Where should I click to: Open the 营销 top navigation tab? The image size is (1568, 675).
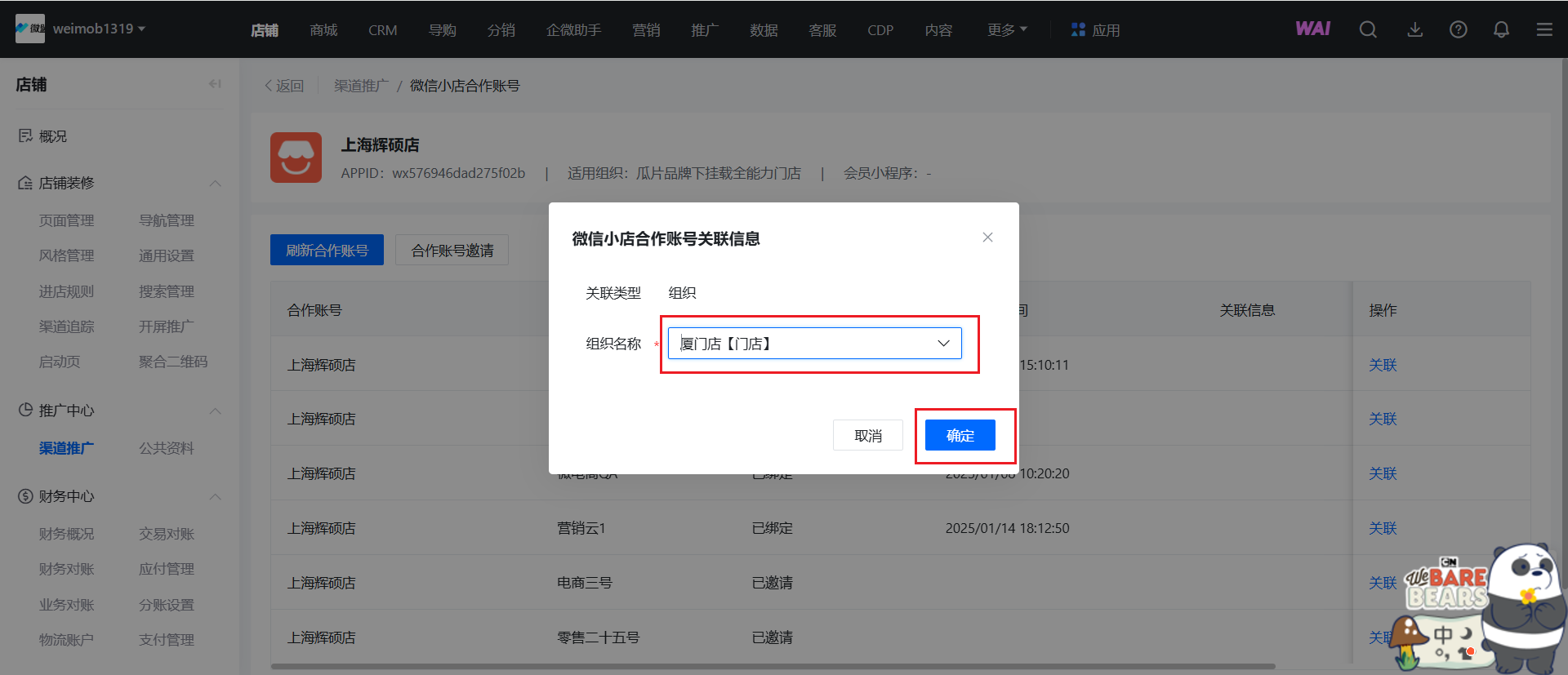click(x=646, y=30)
